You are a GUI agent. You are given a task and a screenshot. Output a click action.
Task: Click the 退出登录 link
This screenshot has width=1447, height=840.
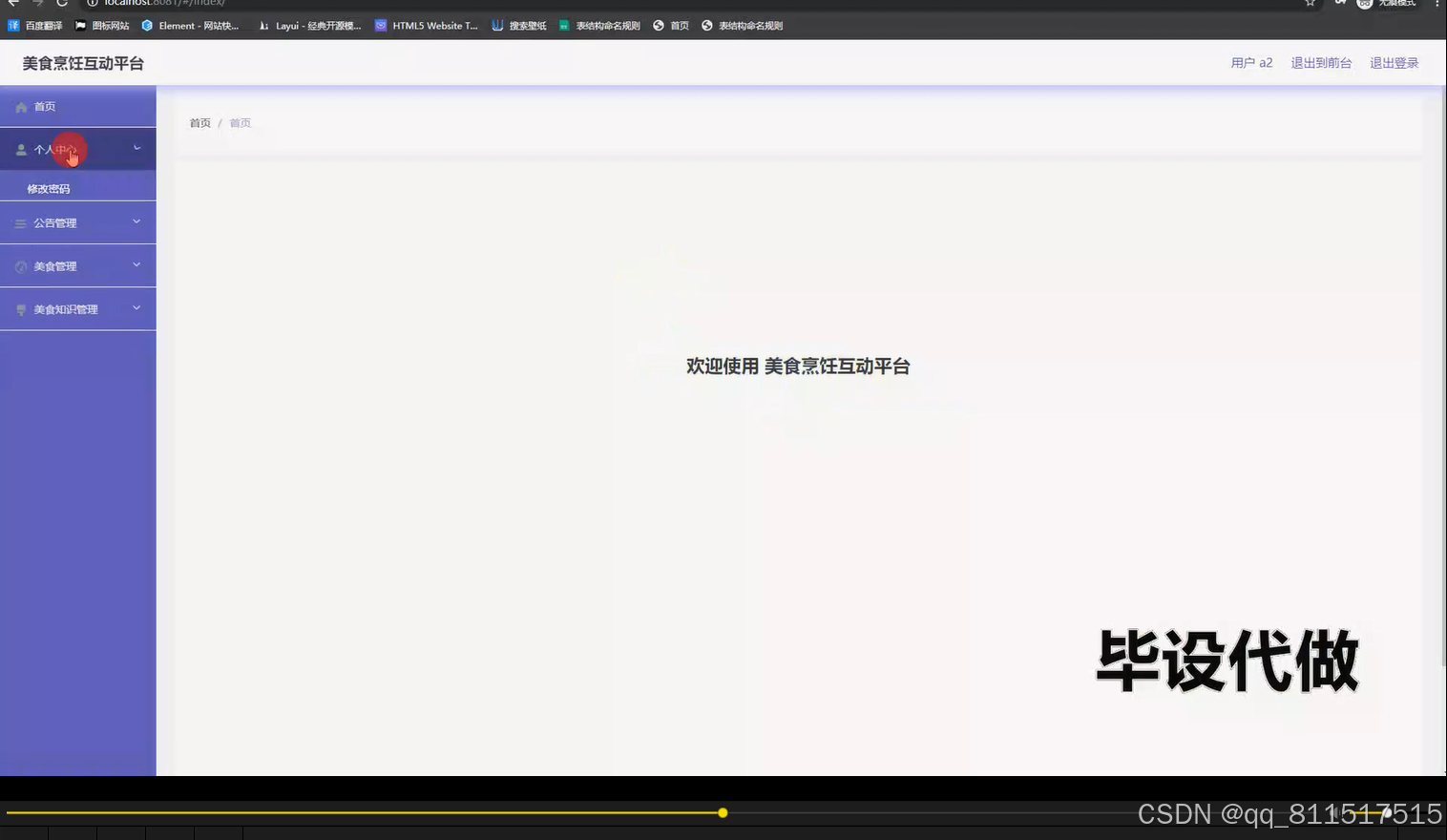[x=1395, y=62]
